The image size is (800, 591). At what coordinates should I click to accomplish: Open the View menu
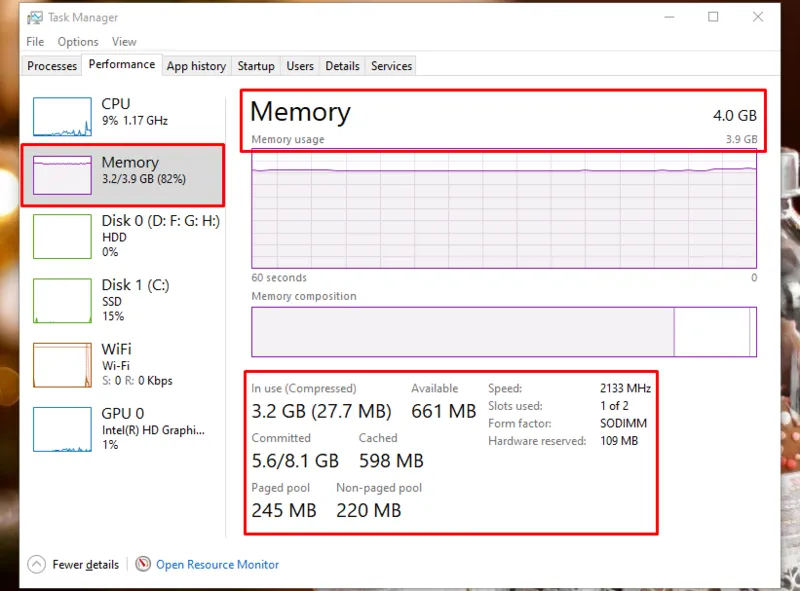124,42
